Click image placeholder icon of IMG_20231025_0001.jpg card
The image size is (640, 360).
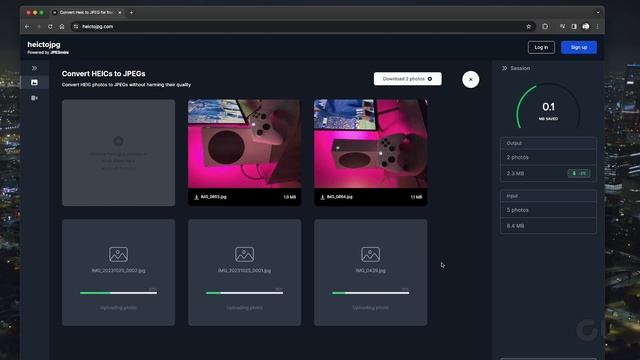click(244, 254)
